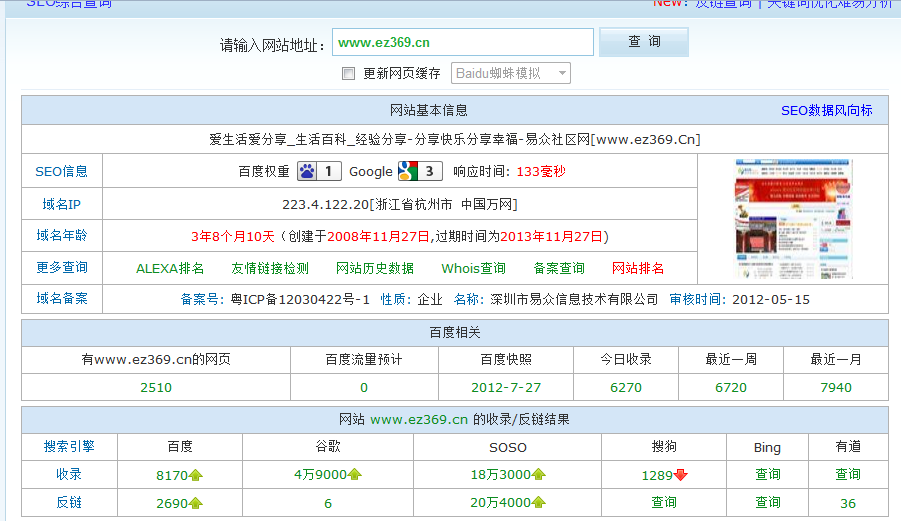901x521 pixels.
Task: Click the website address input field
Action: [462, 42]
